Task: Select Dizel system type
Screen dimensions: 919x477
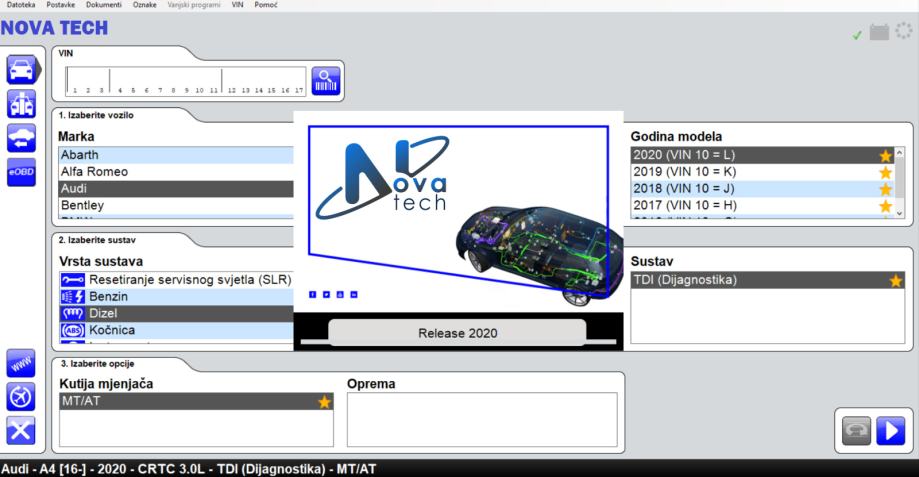Action: click(x=176, y=314)
